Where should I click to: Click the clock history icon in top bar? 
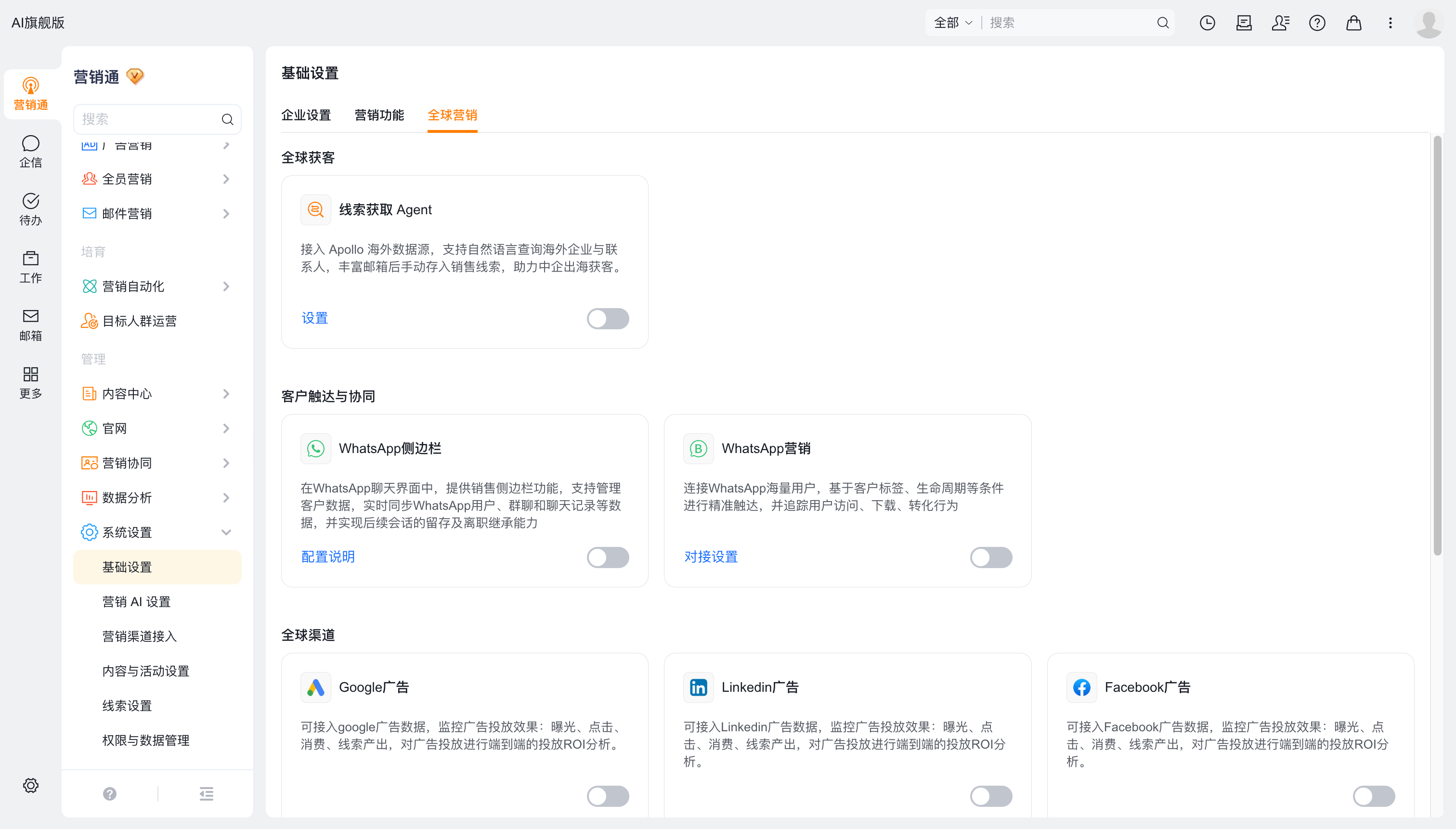[1207, 23]
